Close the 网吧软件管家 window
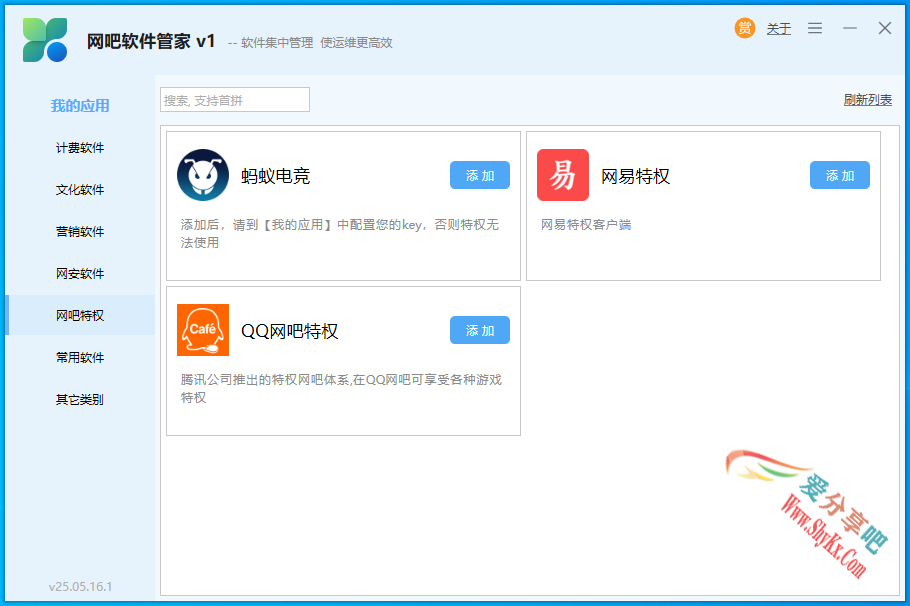The image size is (910, 606). (x=884, y=28)
